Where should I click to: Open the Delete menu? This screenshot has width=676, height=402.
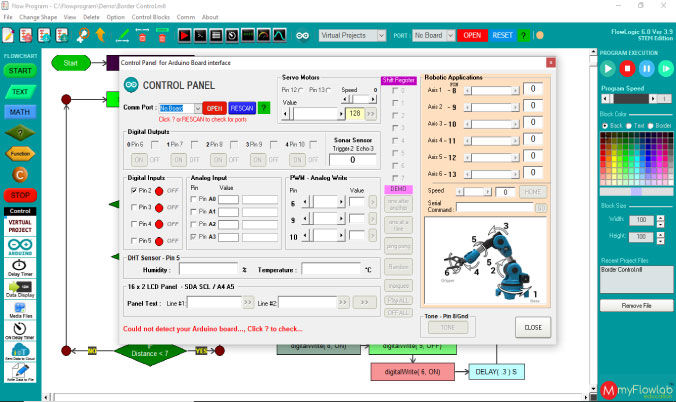pos(91,17)
